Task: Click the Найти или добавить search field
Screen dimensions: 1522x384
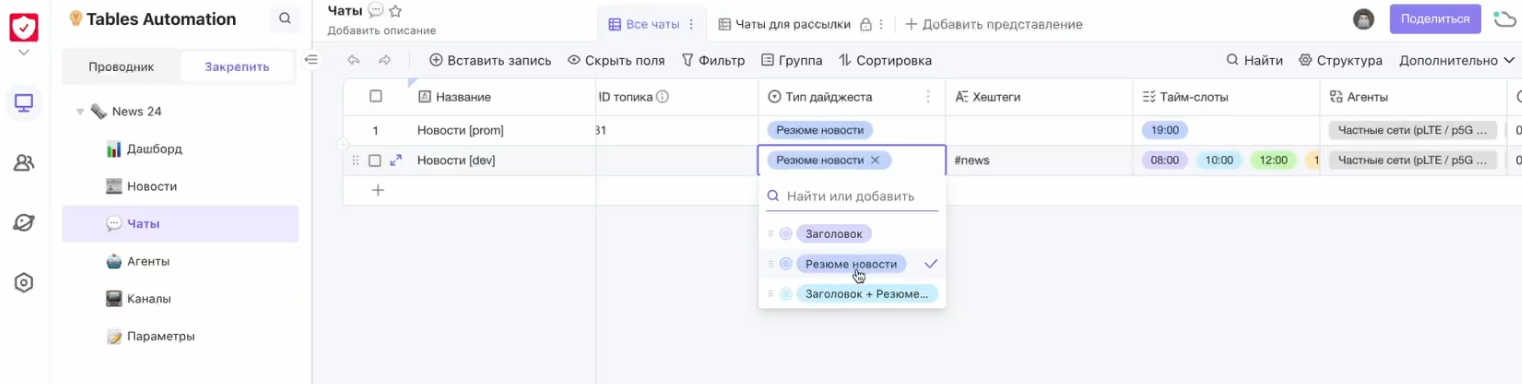Action: coord(852,196)
